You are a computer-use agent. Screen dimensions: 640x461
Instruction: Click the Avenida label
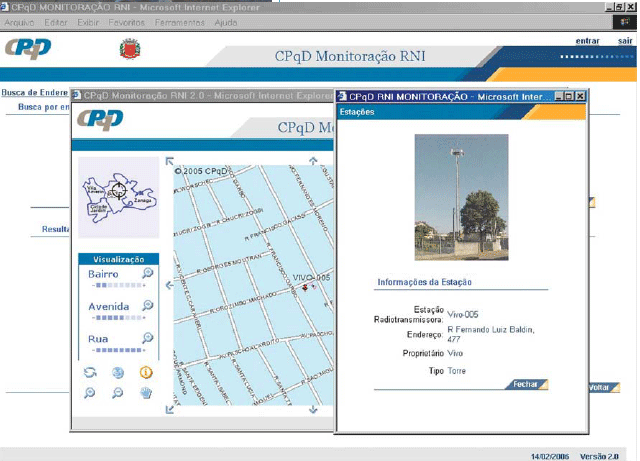pos(109,306)
